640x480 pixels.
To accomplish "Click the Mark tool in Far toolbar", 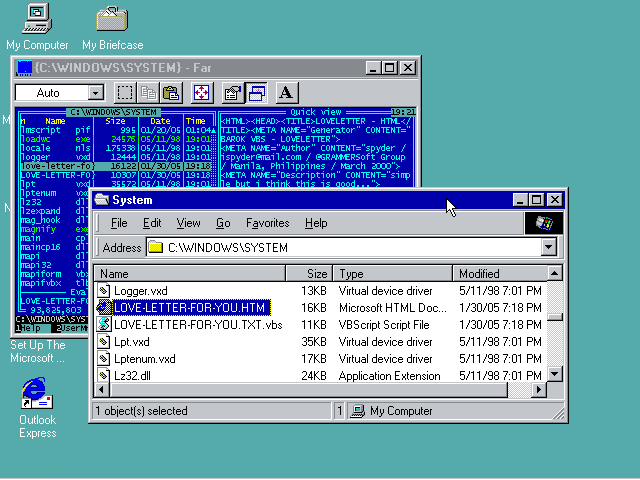I will (x=124, y=93).
